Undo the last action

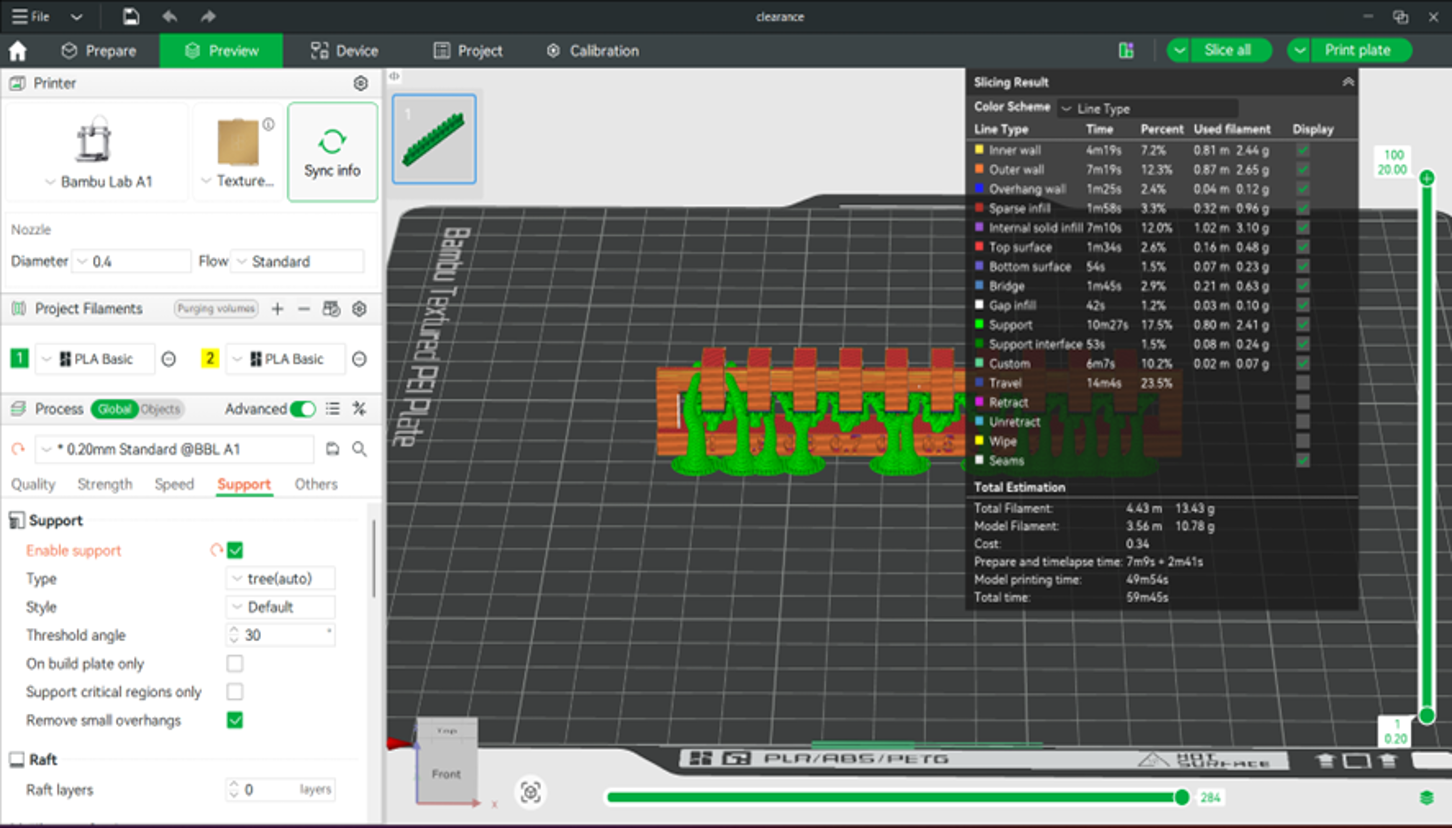coord(170,16)
